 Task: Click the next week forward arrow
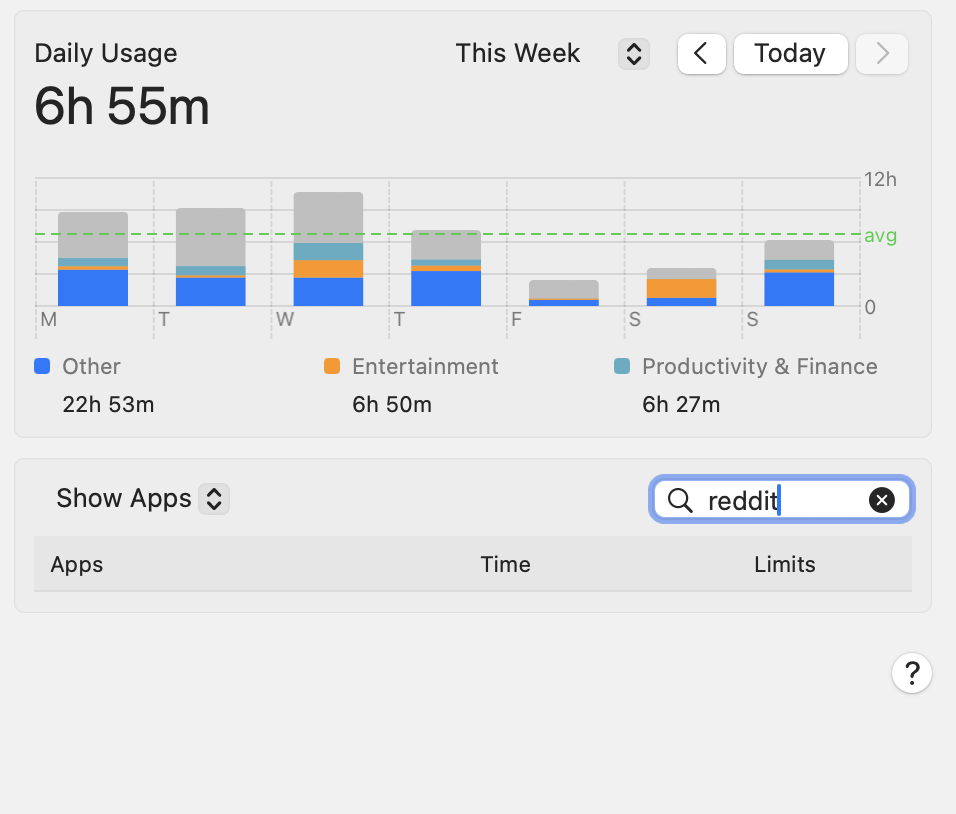(882, 54)
